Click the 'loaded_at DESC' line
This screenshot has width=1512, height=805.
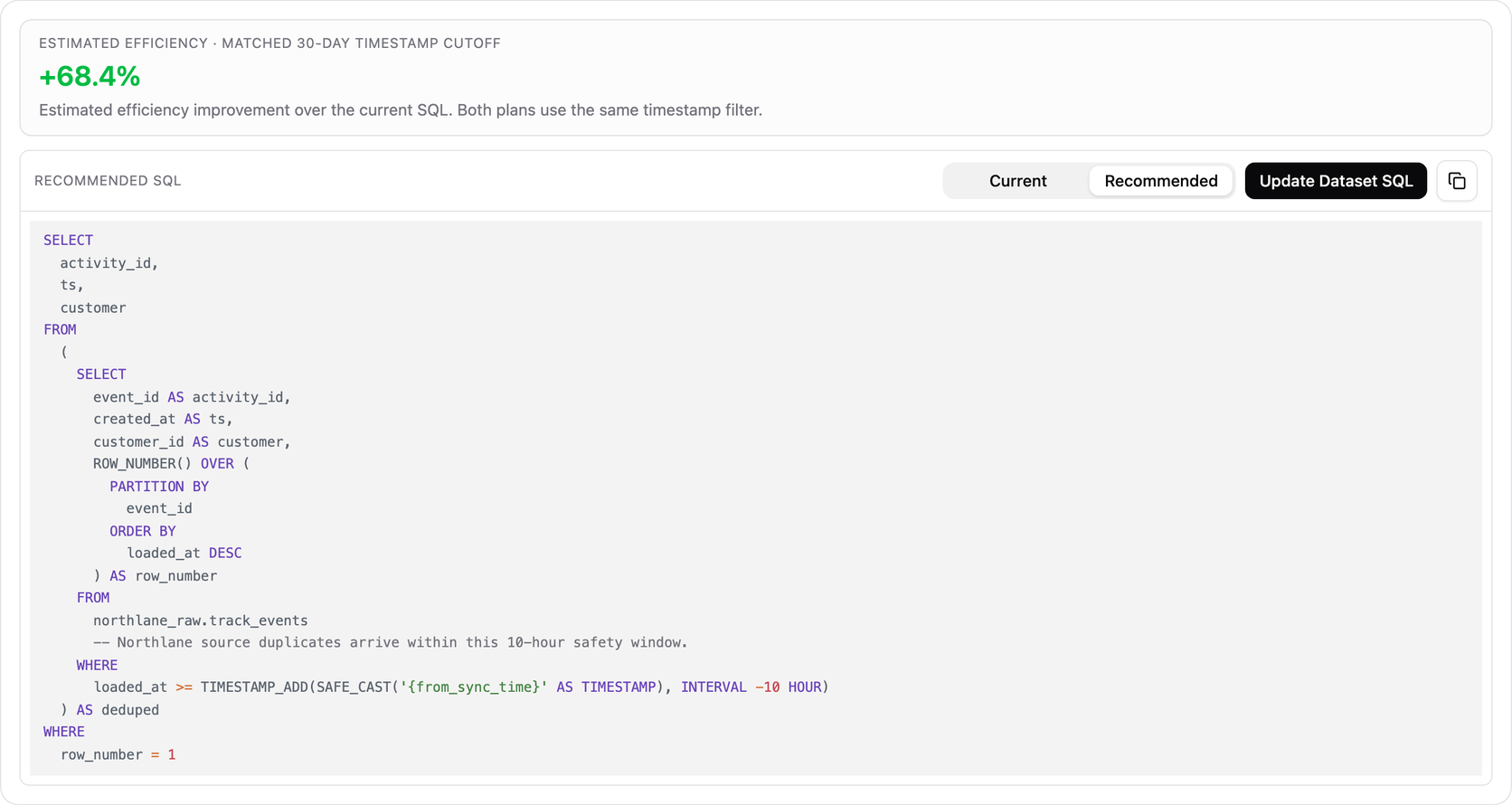point(184,553)
